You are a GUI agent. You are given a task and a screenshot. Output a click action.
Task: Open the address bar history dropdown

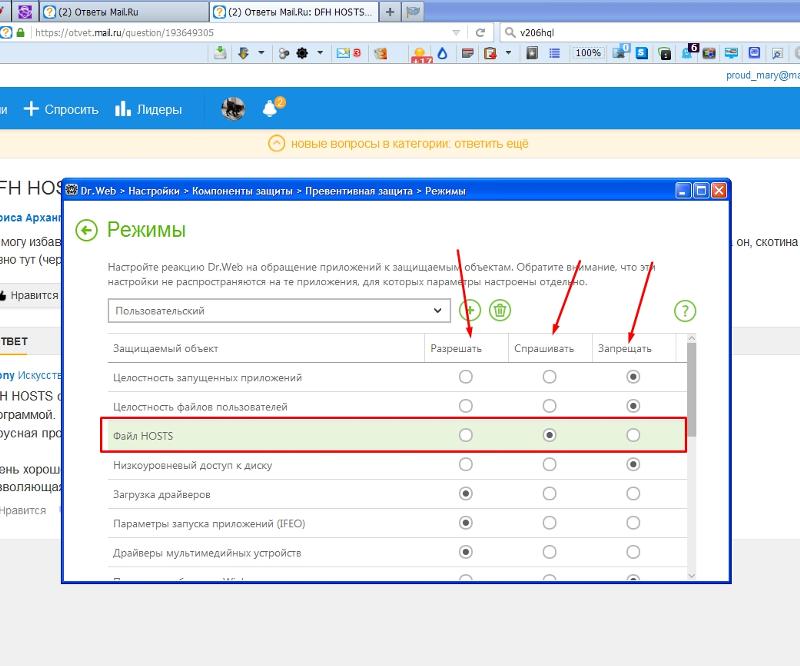[456, 33]
